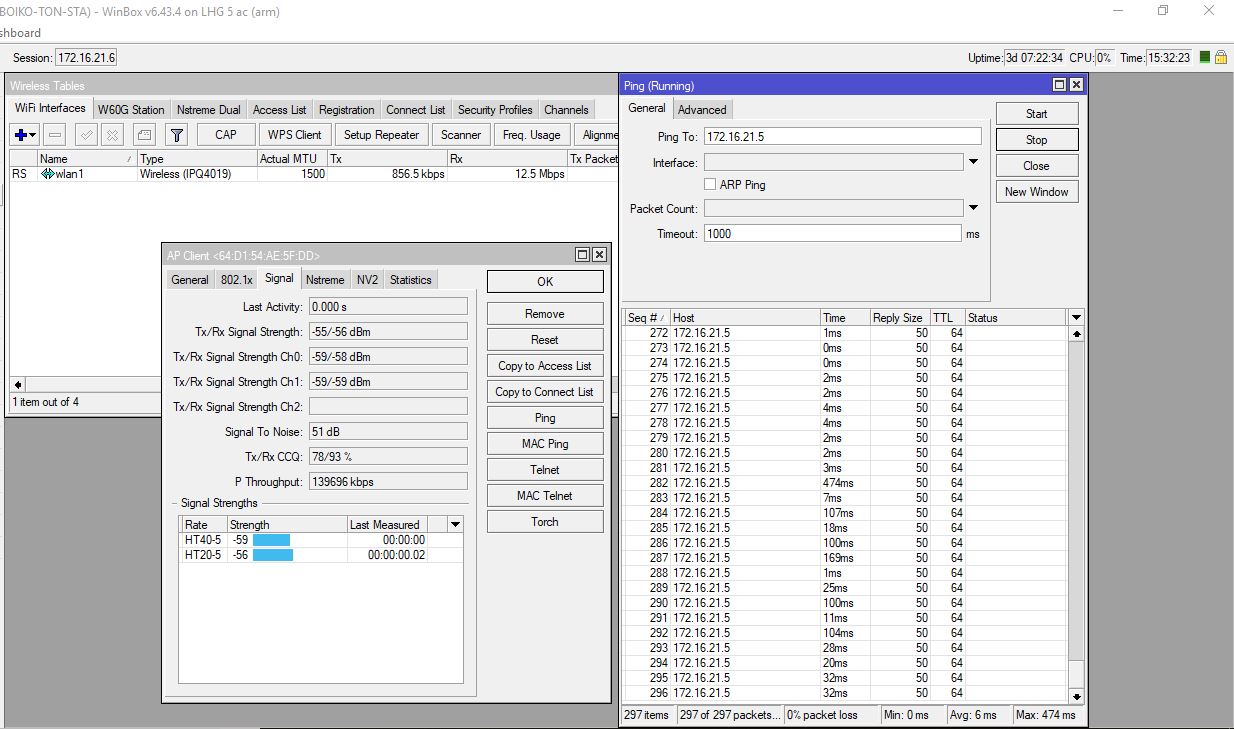Screen dimensions: 1234x729
Task: Click the checkmark Enable icon in toolbar
Action: pos(87,135)
